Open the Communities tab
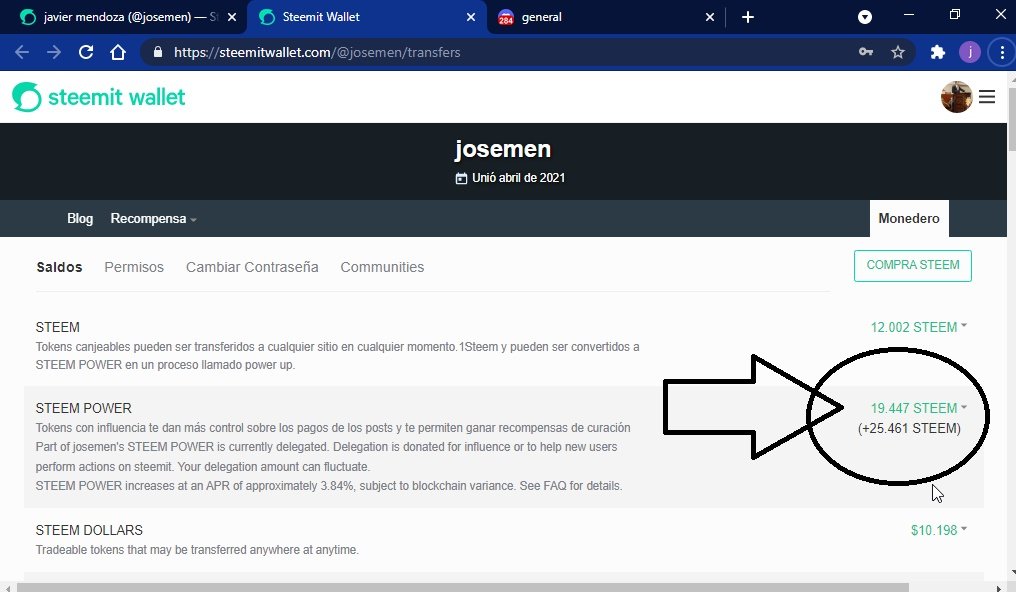 (382, 267)
